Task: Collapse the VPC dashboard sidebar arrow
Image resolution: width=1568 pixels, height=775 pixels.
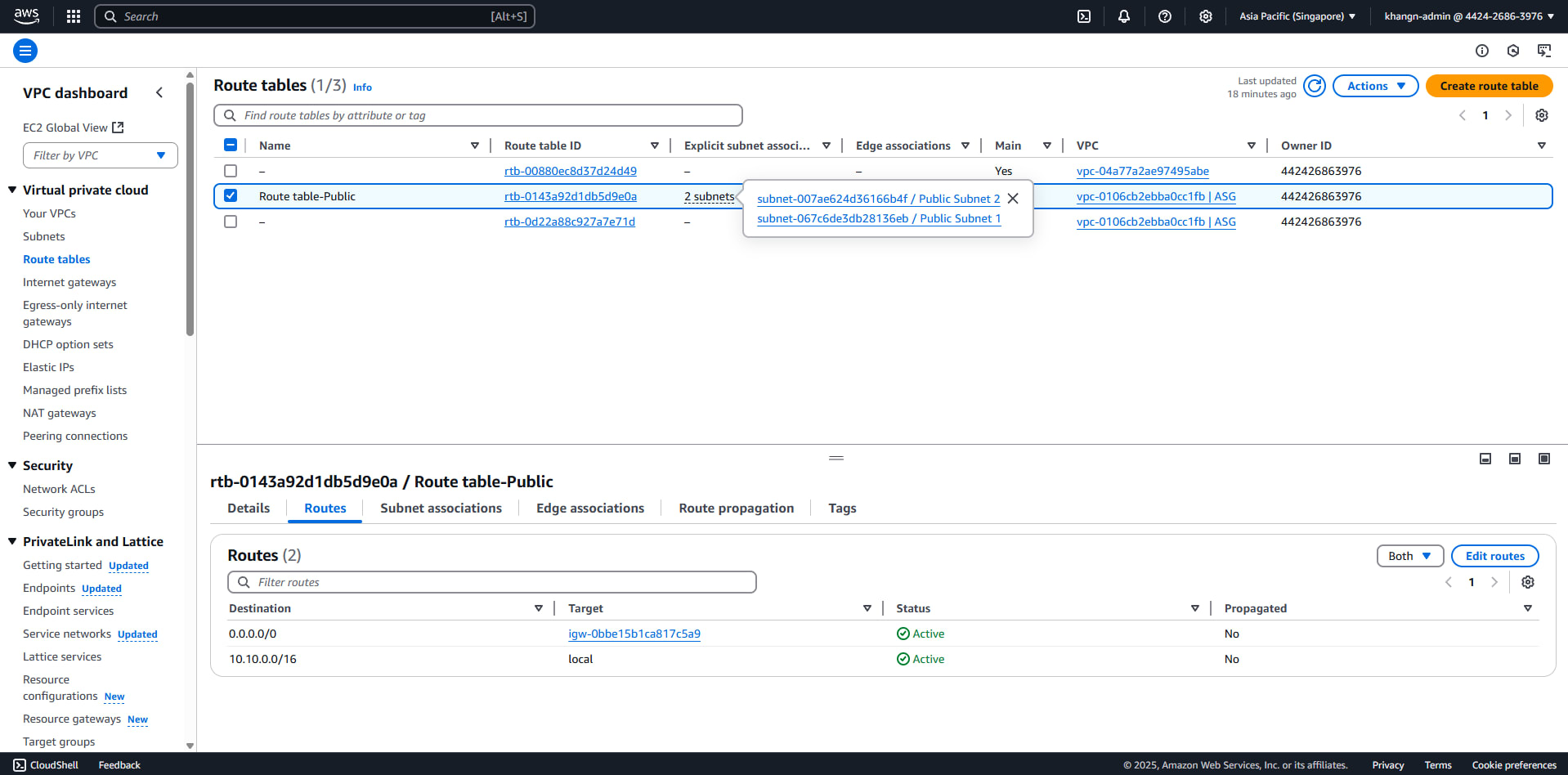Action: click(x=159, y=92)
